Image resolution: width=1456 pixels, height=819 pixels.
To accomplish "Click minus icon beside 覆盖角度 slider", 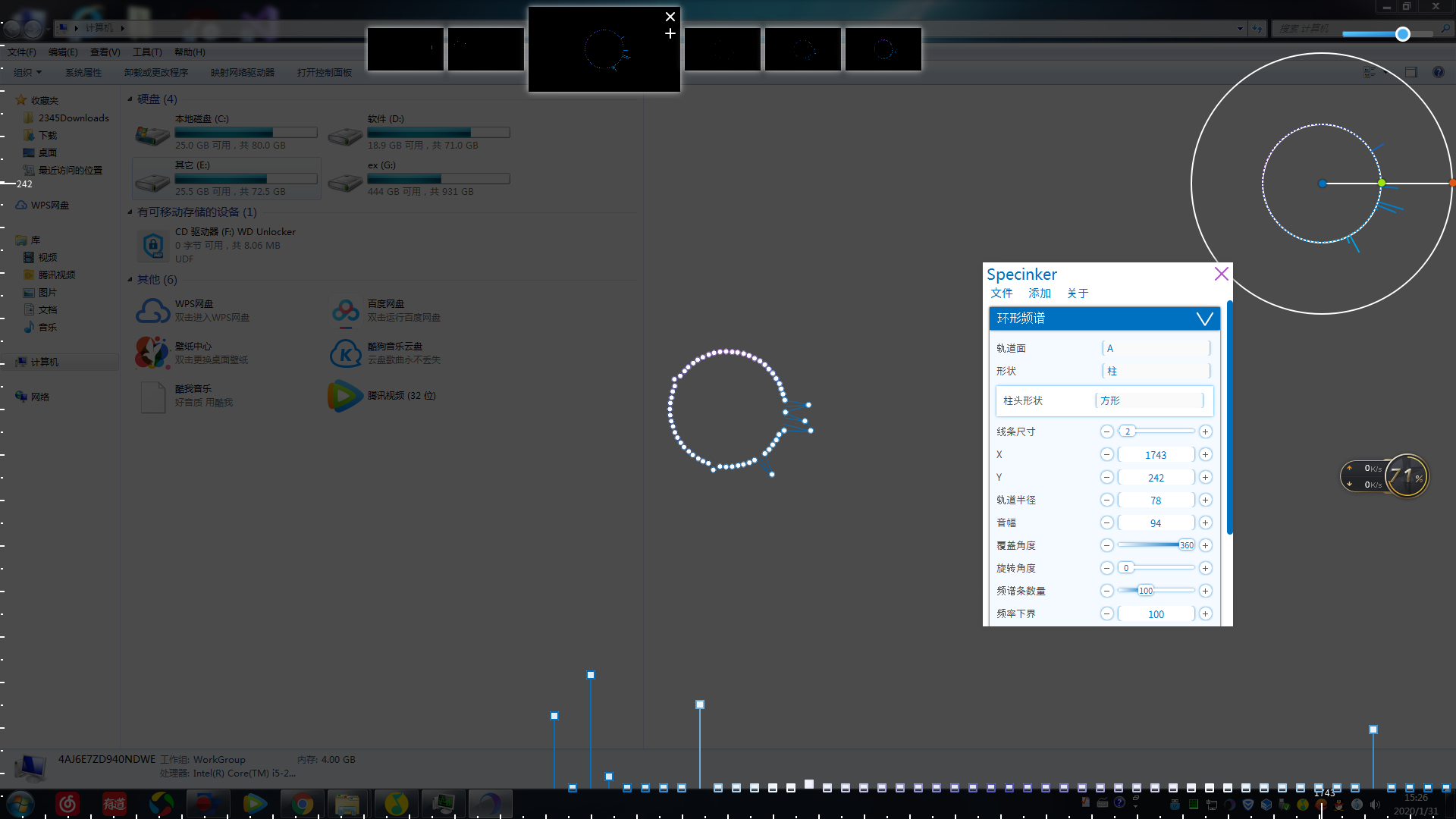I will [1107, 545].
